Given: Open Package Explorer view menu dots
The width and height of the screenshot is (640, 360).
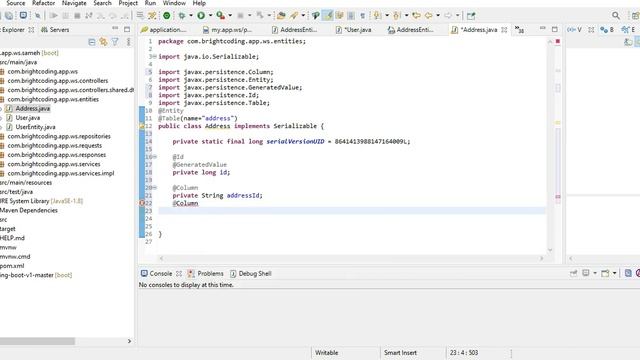Looking at the screenshot, I should (x=129, y=42).
